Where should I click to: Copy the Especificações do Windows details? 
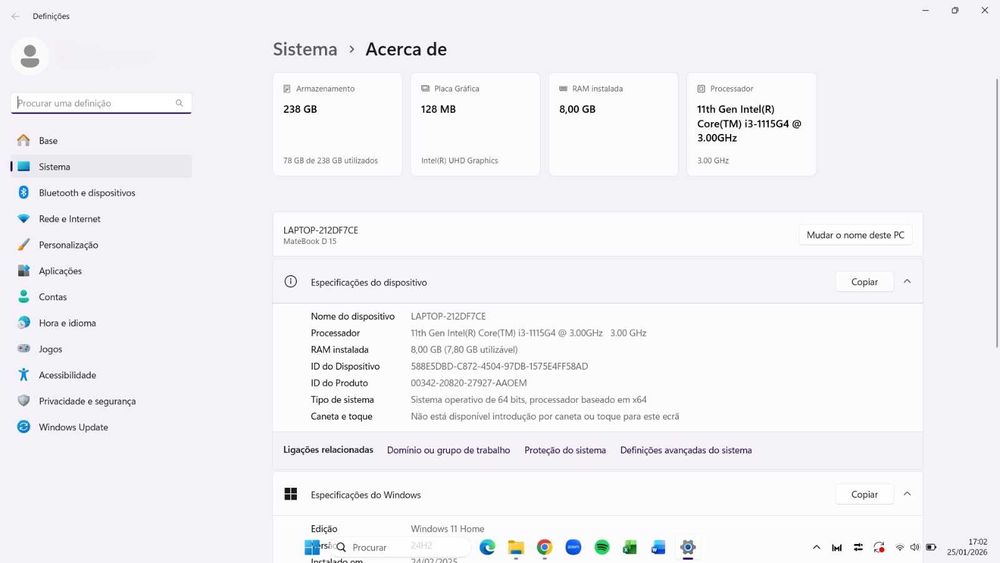[x=864, y=495]
